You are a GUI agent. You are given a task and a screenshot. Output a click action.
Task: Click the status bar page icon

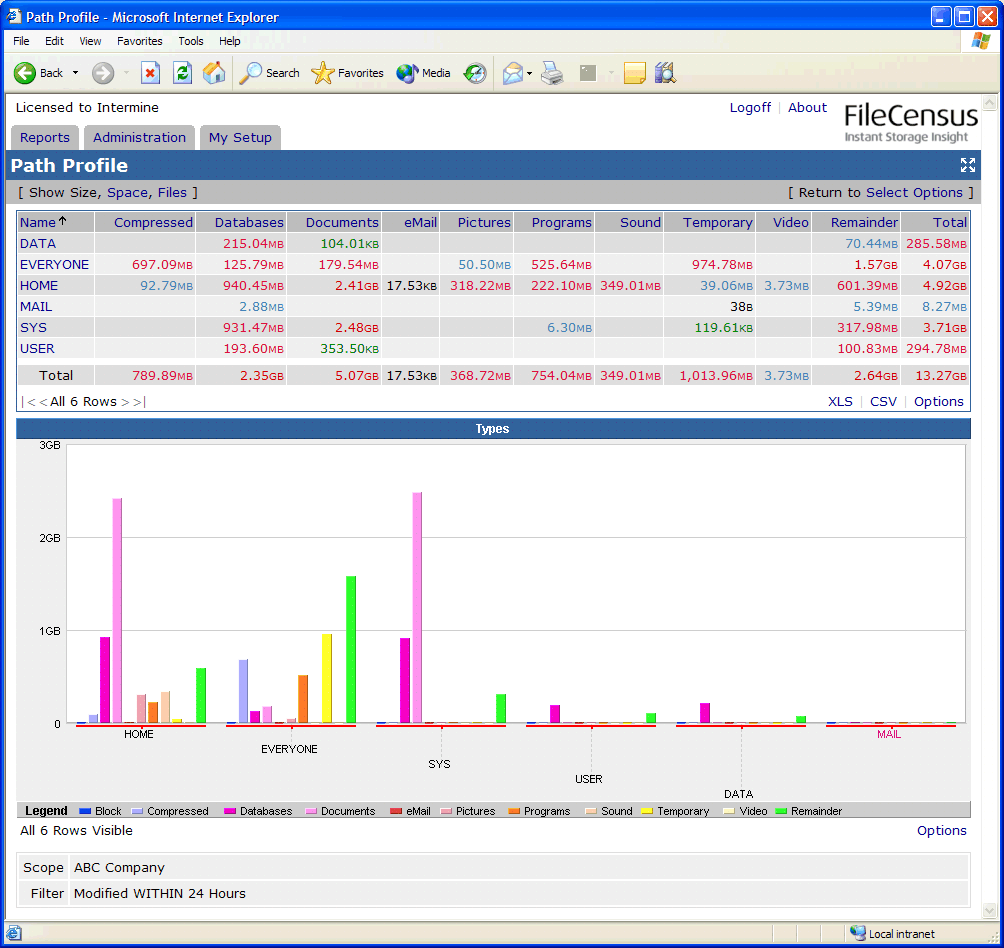pos(13,933)
